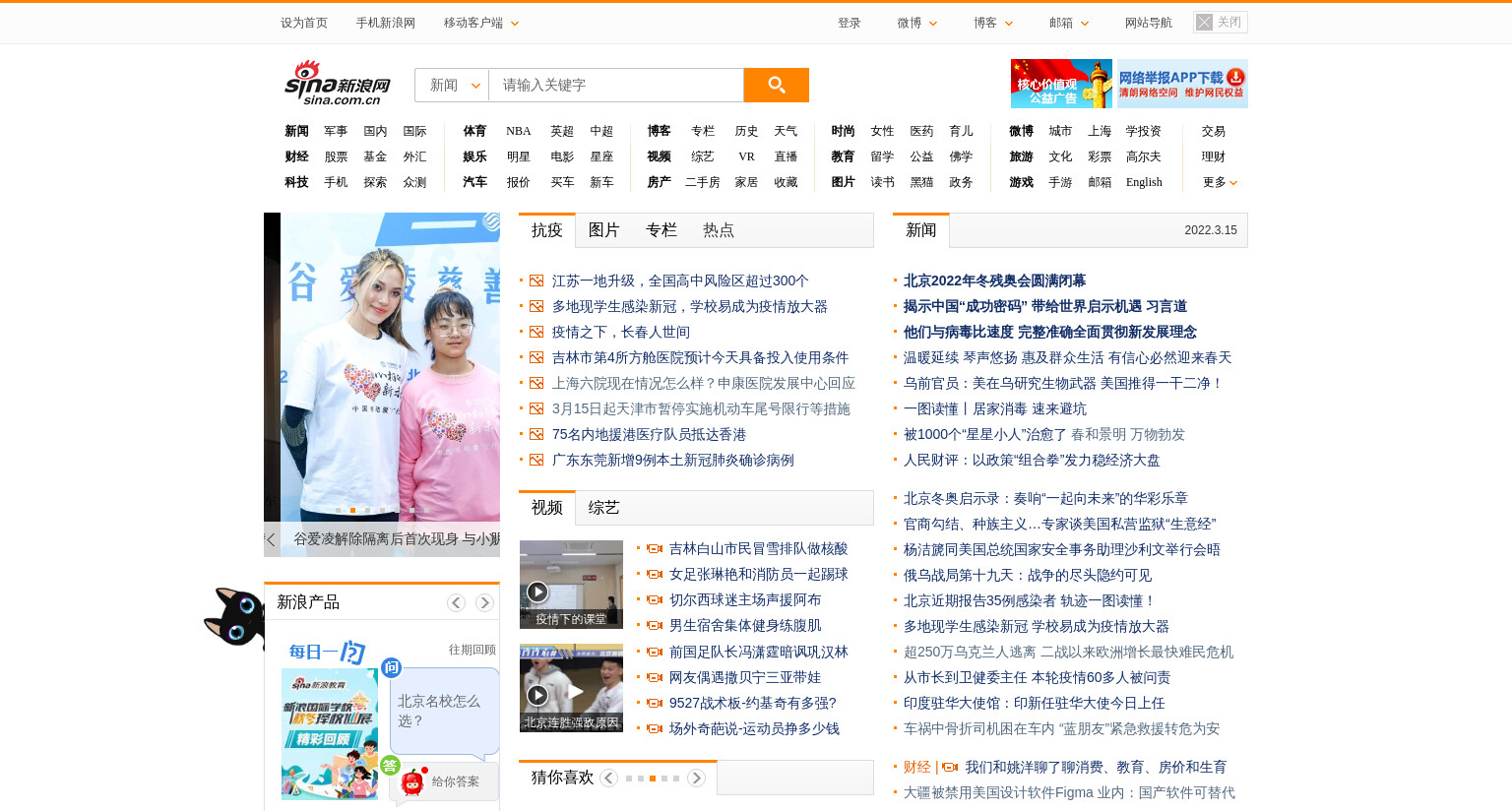Click the red robot 给你答案 icon

pyautogui.click(x=413, y=781)
